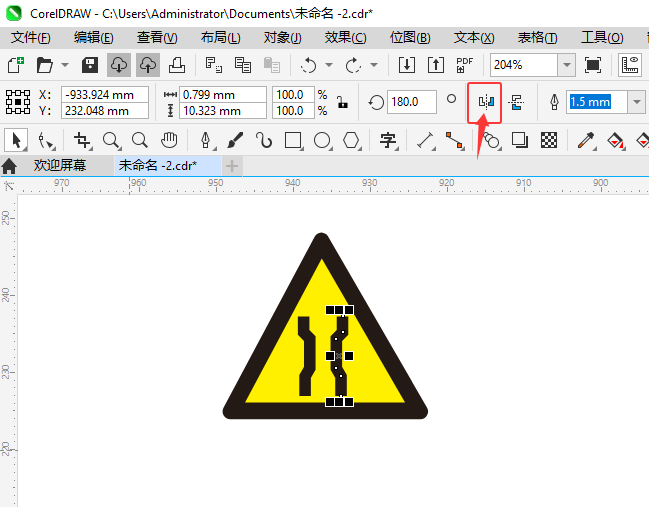Open the undo history dropdown arrow
This screenshot has width=649, height=507.
tap(329, 65)
